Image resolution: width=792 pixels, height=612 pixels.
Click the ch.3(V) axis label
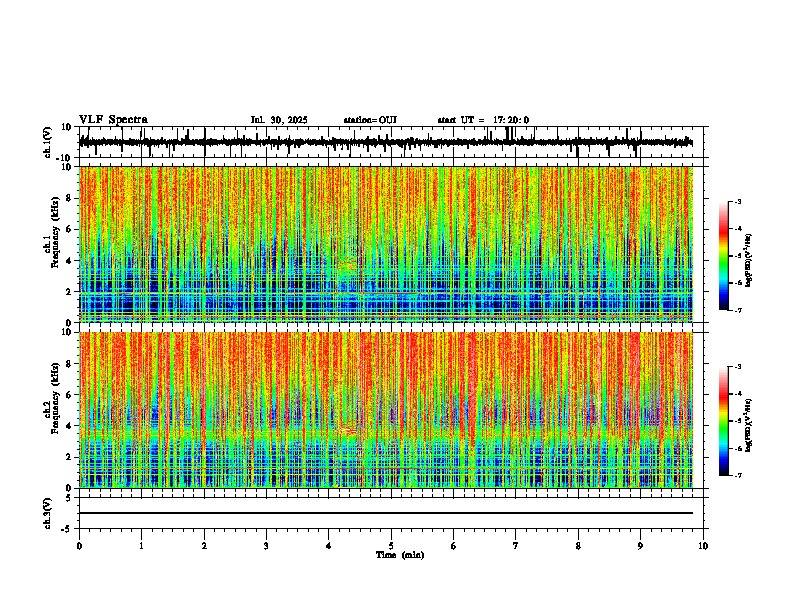48,513
